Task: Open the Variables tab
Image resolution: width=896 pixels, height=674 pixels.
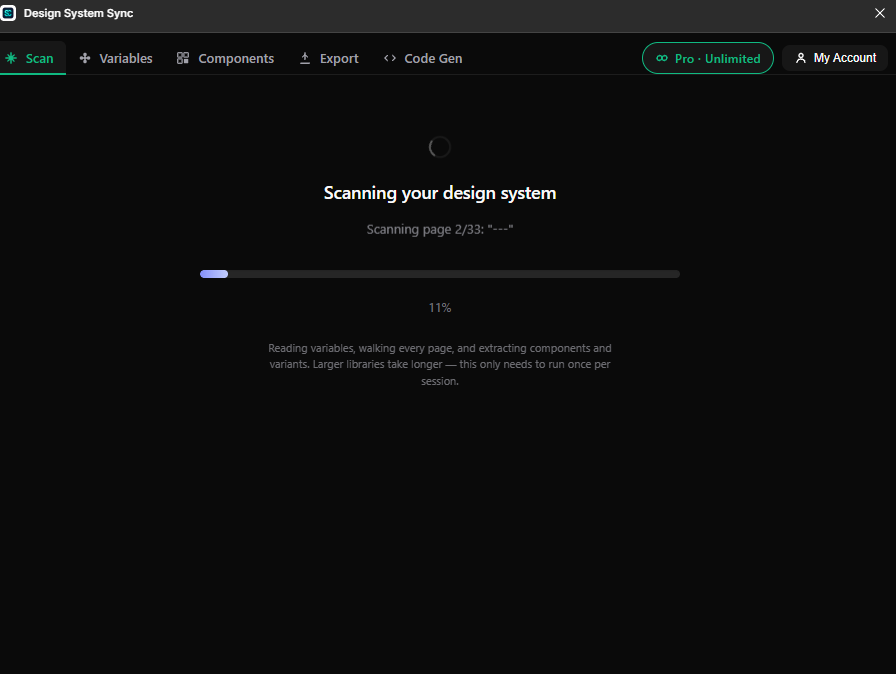Action: coord(116,58)
